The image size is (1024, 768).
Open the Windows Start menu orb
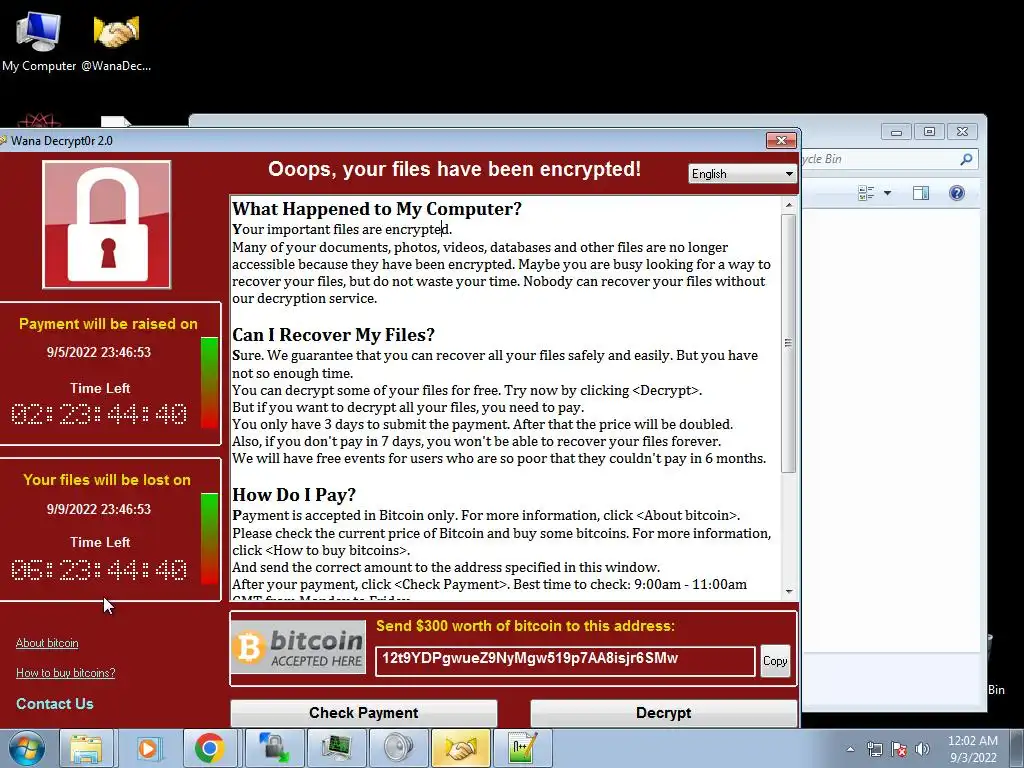tap(27, 748)
